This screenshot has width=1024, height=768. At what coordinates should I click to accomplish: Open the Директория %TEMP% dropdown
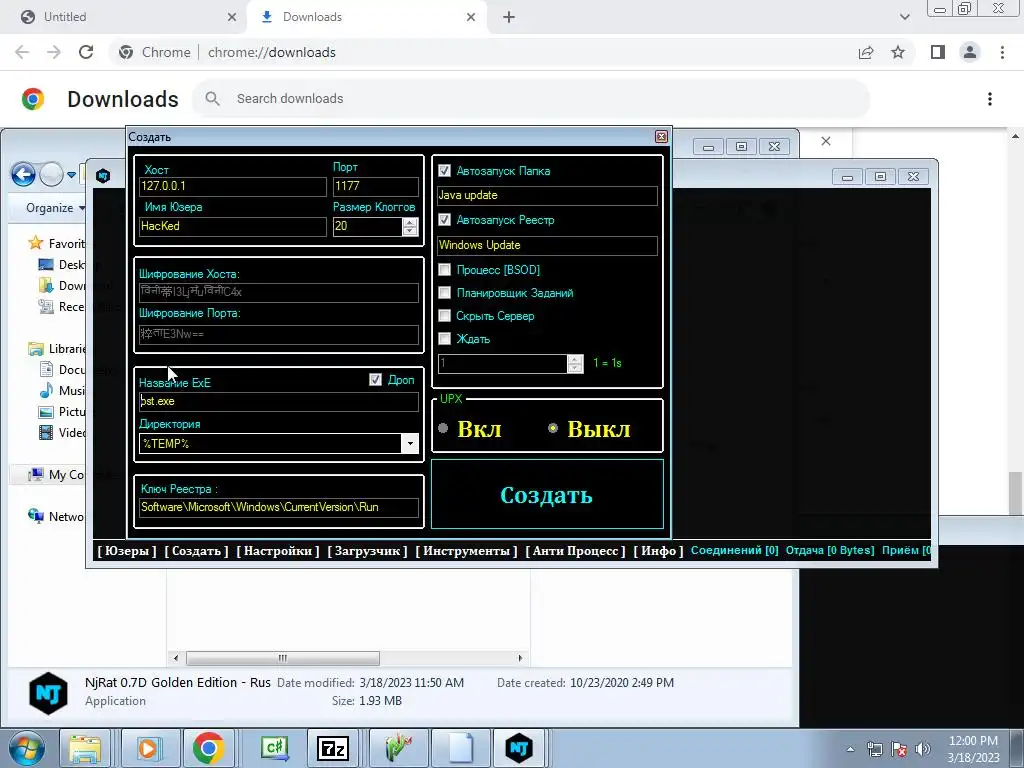(x=409, y=443)
